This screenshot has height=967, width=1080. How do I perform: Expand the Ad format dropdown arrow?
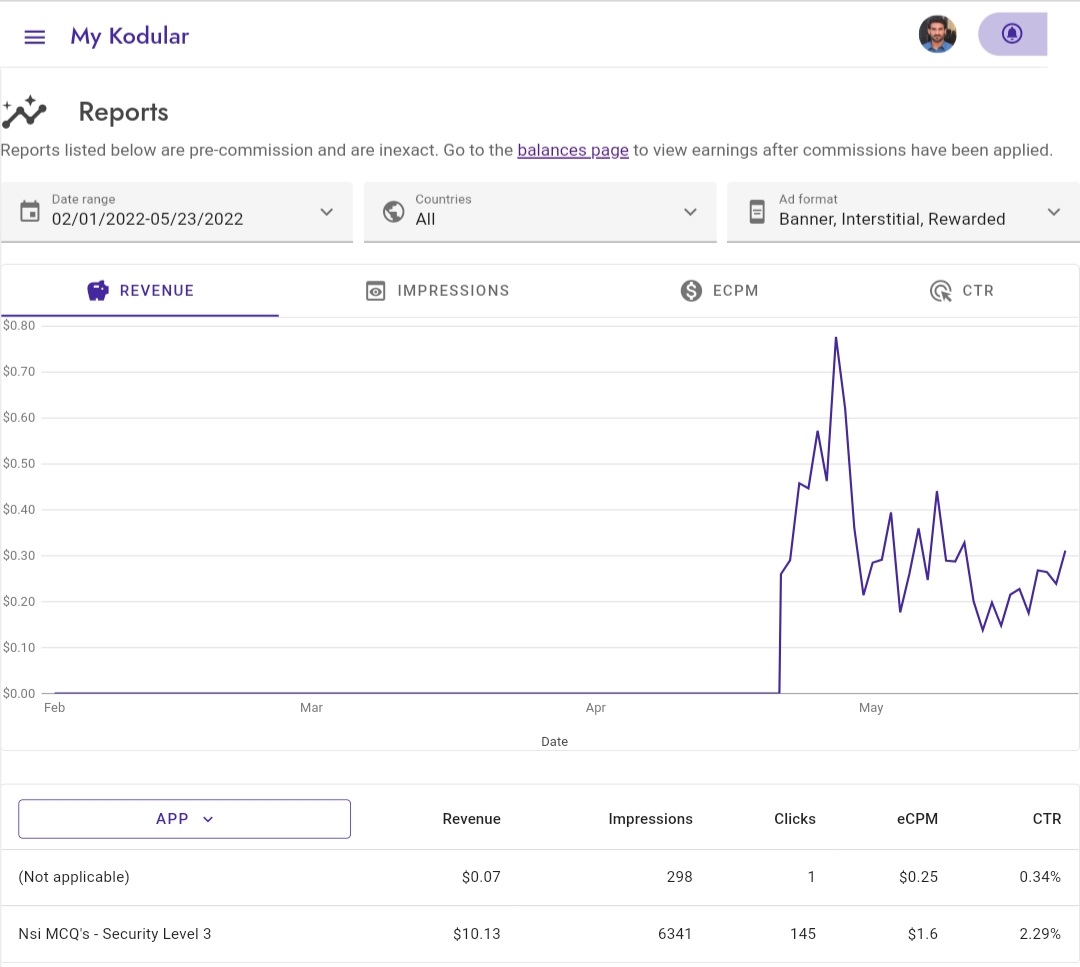click(1053, 212)
